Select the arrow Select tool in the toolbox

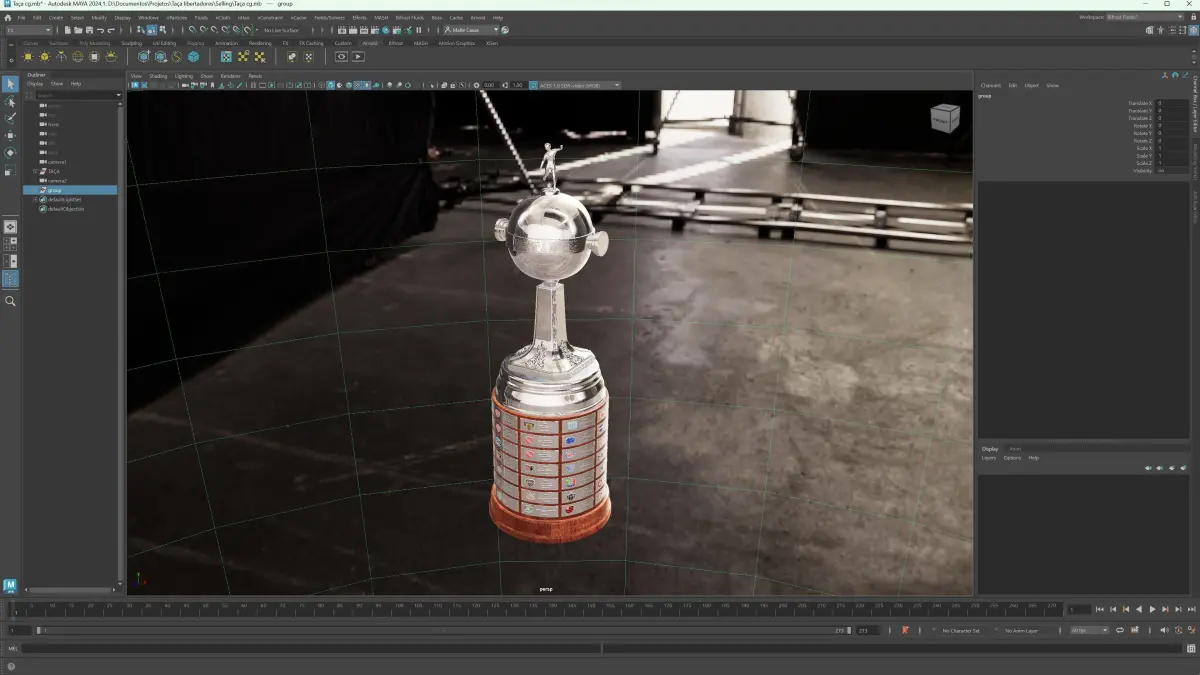[10, 84]
